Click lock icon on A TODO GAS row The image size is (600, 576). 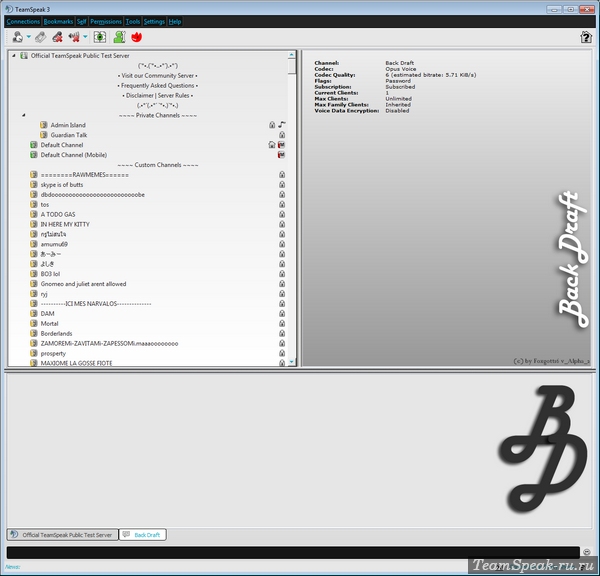click(282, 214)
